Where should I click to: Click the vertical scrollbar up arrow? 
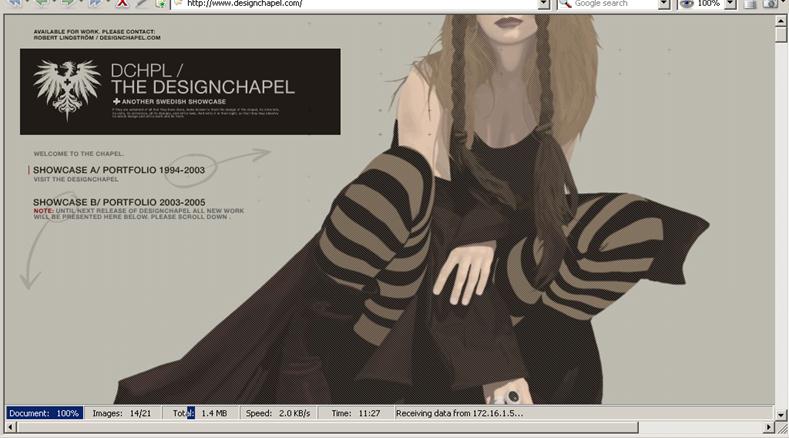click(x=780, y=21)
